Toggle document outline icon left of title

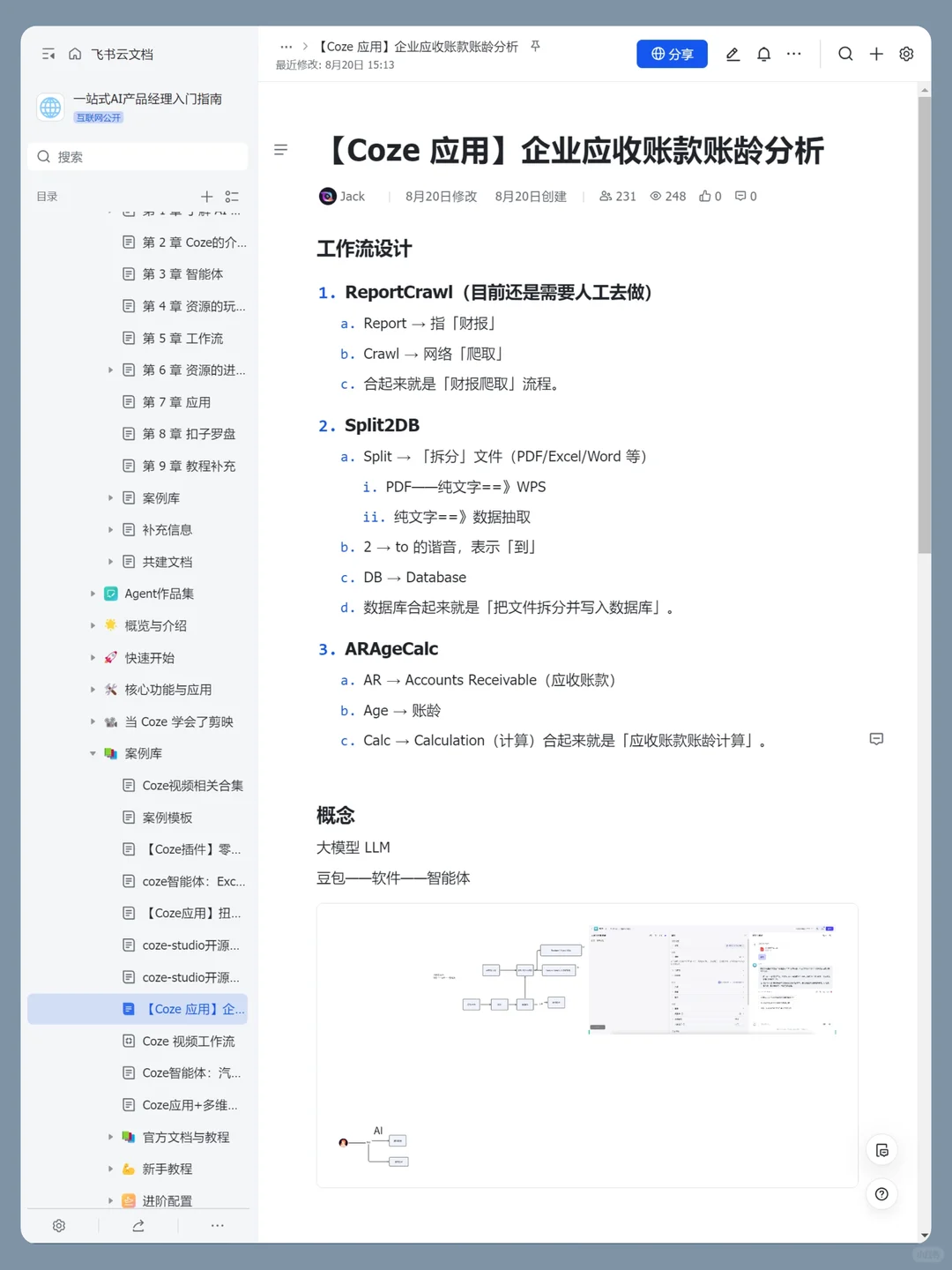click(x=281, y=150)
